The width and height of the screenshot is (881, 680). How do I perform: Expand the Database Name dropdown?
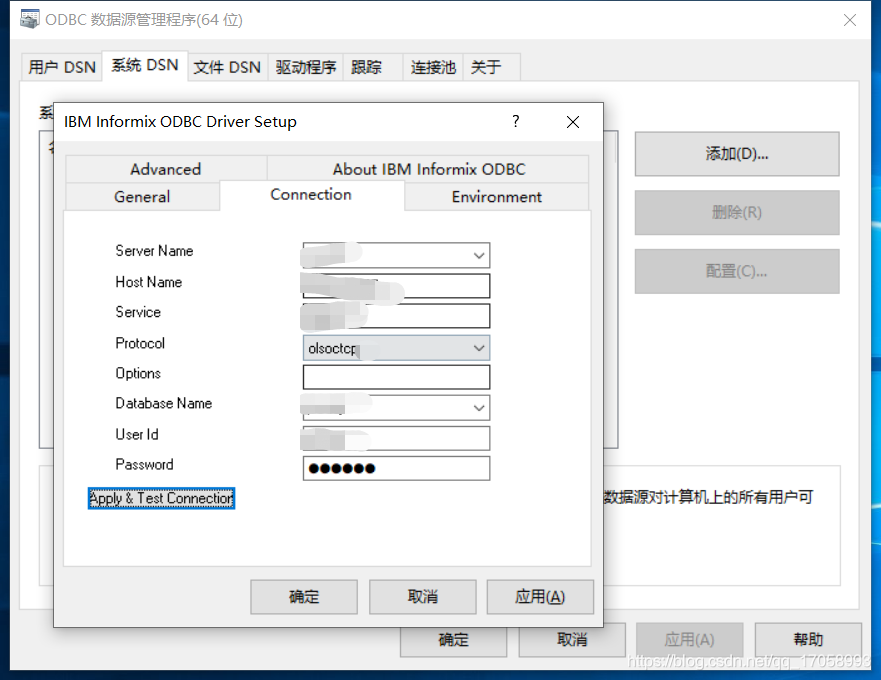click(479, 408)
